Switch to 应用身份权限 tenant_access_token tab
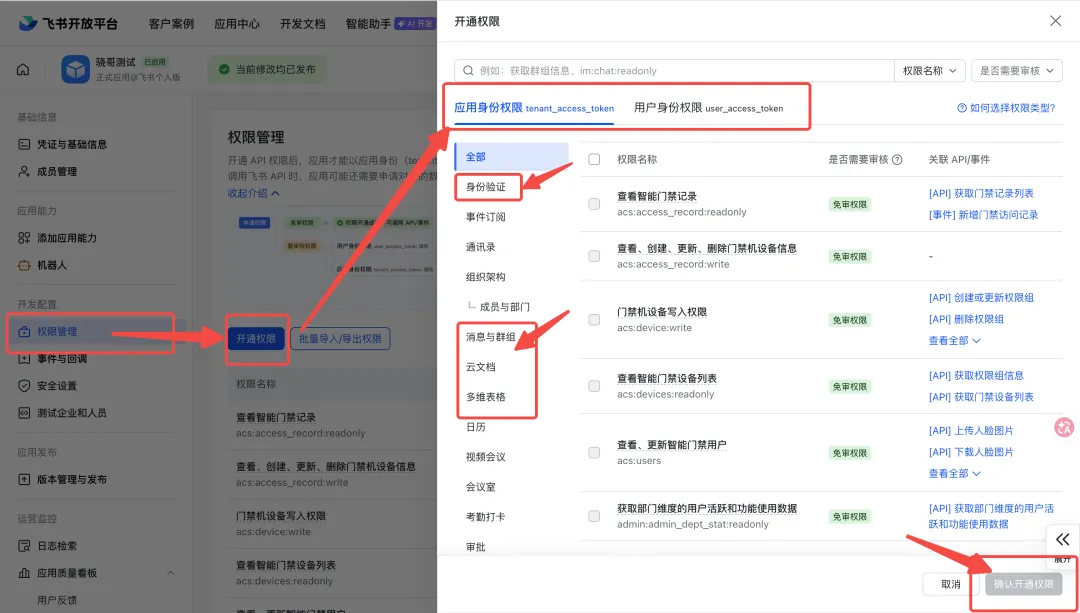The image size is (1080, 613). (534, 107)
